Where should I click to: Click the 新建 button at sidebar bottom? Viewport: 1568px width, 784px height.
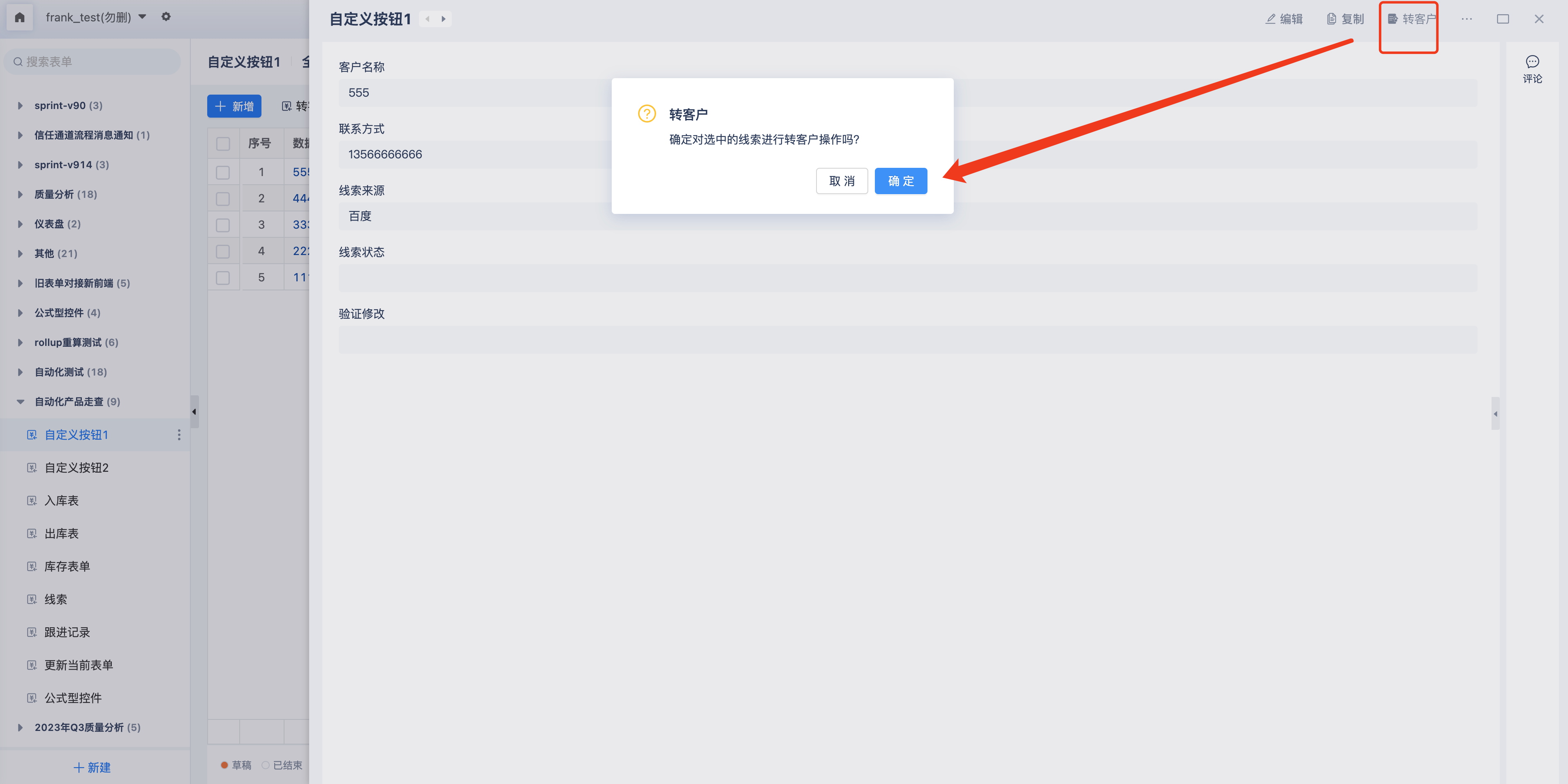(93, 768)
